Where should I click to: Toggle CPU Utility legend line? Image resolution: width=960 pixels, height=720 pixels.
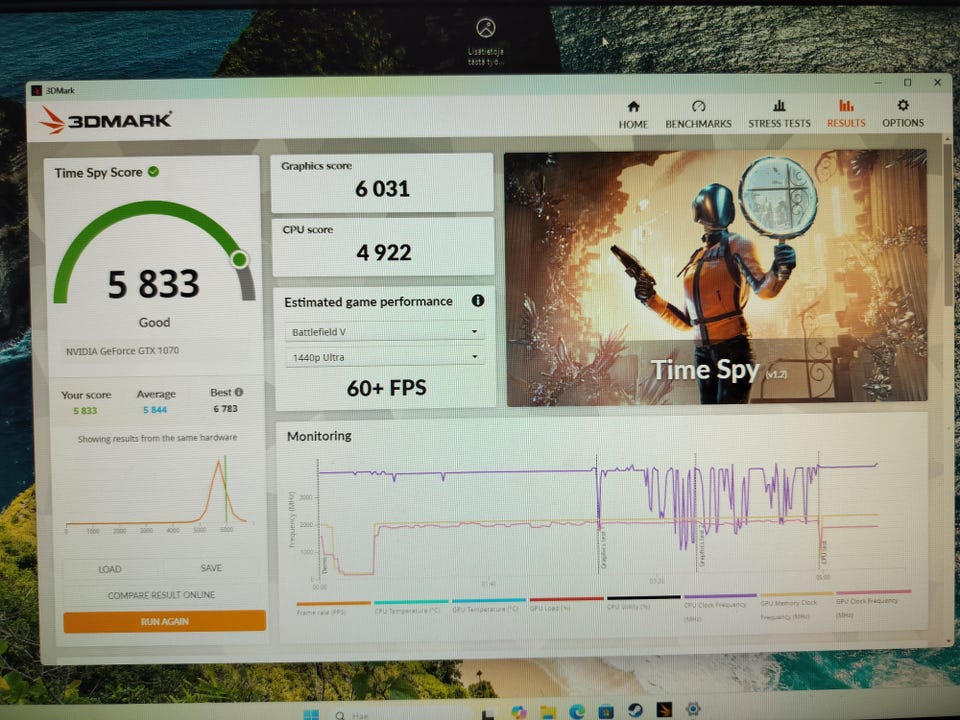[x=643, y=602]
